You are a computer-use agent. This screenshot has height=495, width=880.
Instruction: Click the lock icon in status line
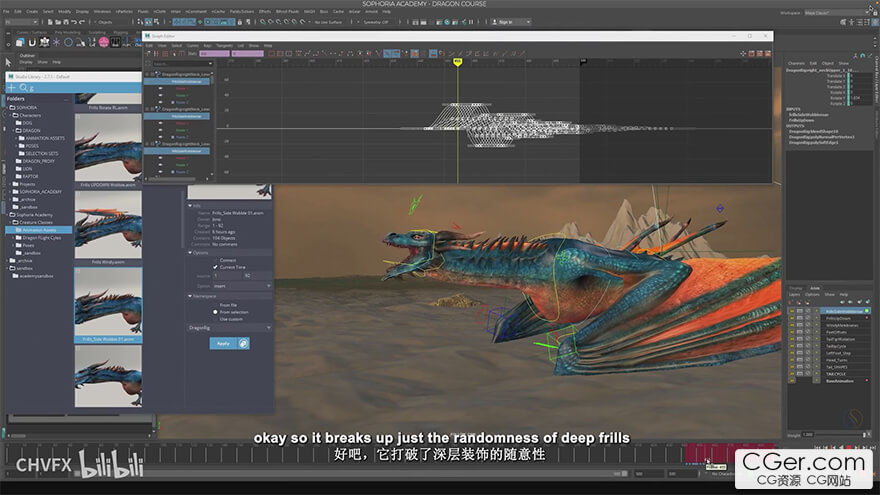pyautogui.click(x=240, y=22)
